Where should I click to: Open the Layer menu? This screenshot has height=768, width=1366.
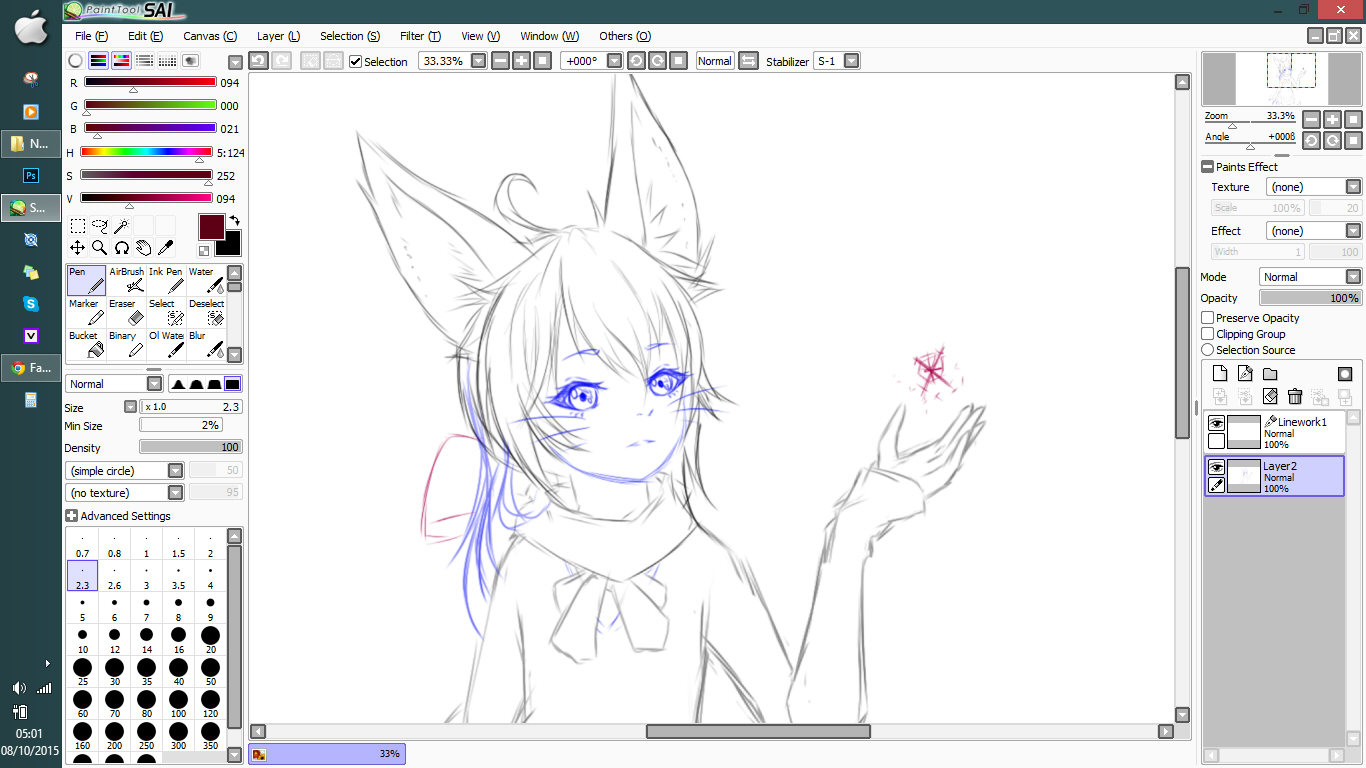[x=278, y=36]
